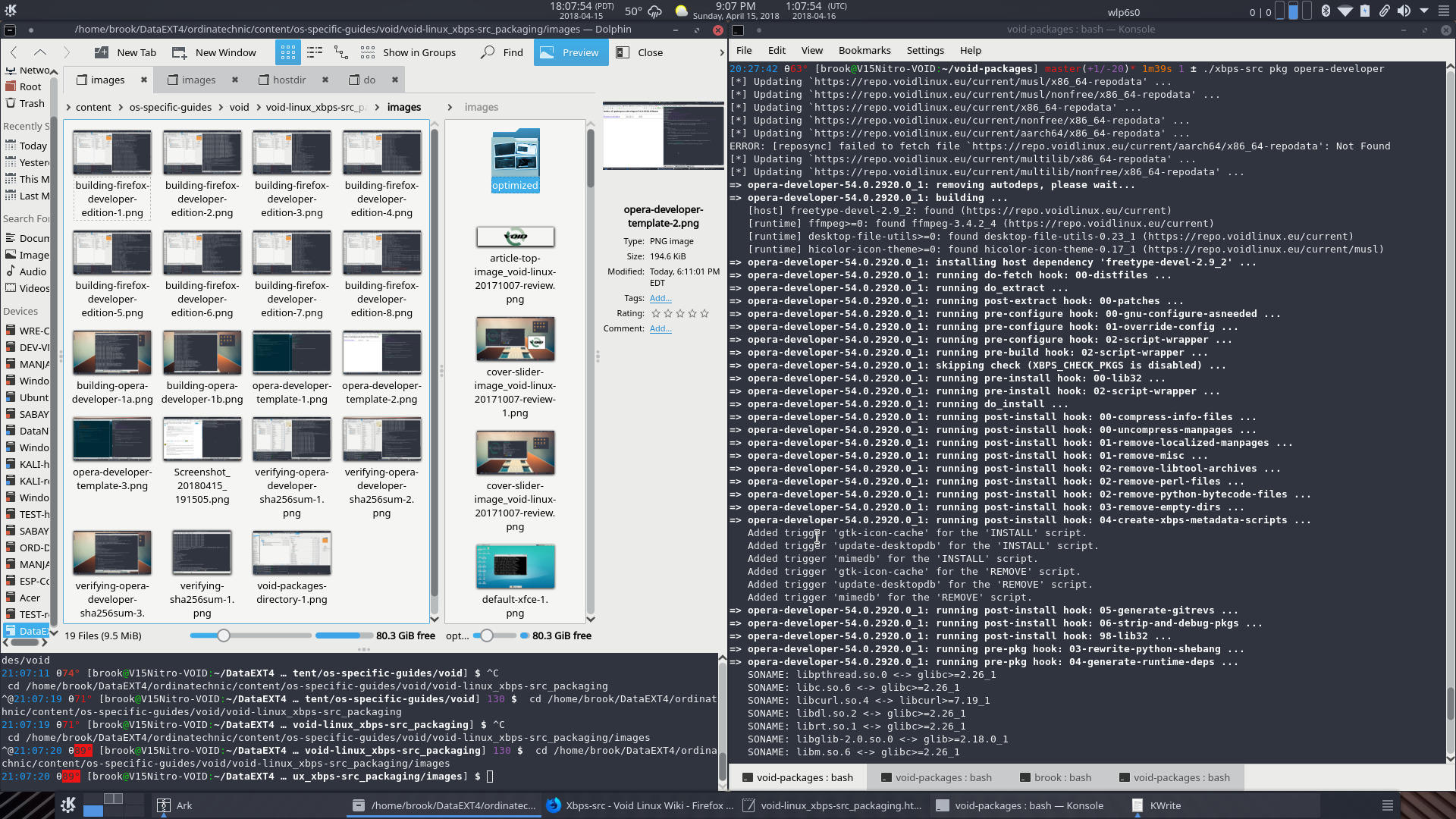
Task: Click the Close split view button
Action: [x=640, y=52]
